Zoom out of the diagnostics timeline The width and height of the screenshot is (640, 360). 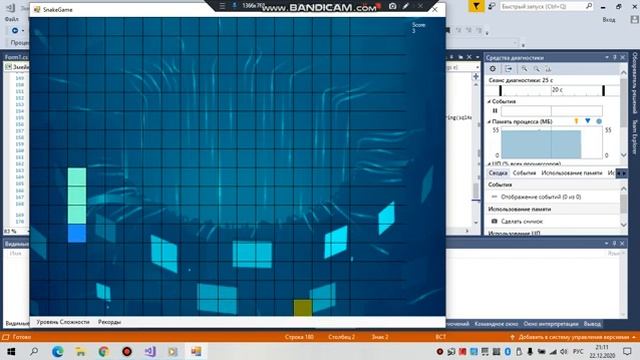[x=536, y=69]
